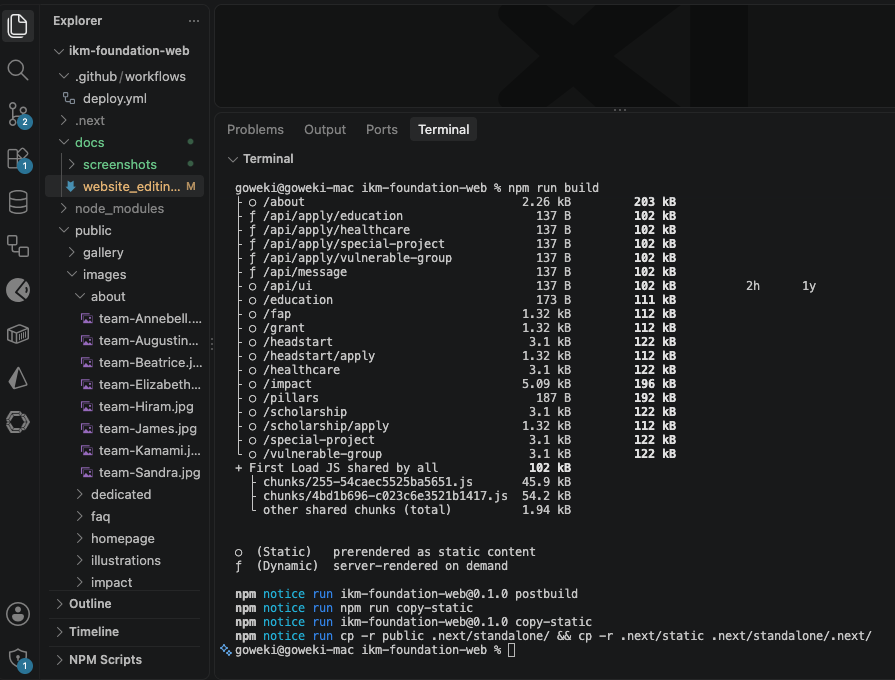Expand the homepage folder
This screenshot has height=680, width=895.
[x=80, y=538]
